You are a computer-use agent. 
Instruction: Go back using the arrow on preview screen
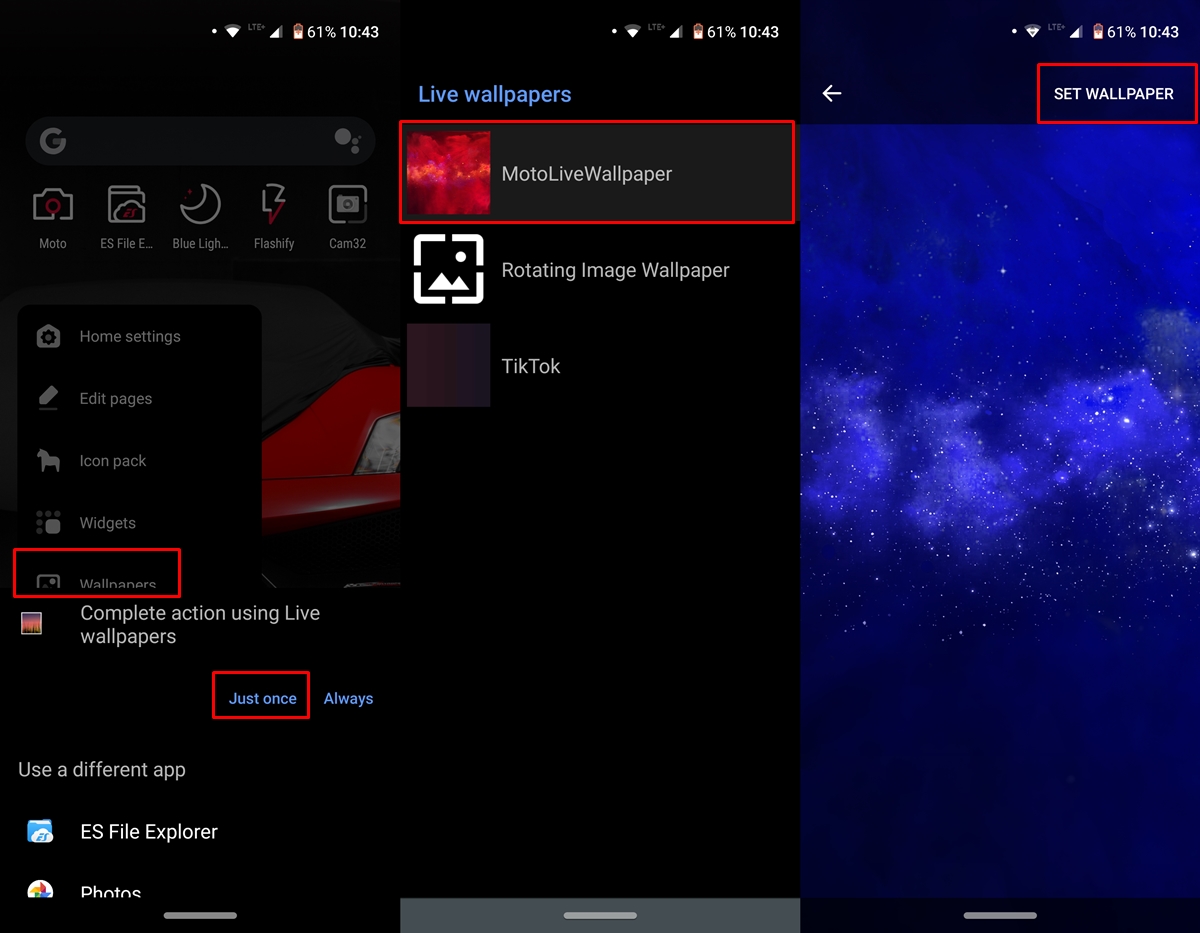[x=832, y=93]
